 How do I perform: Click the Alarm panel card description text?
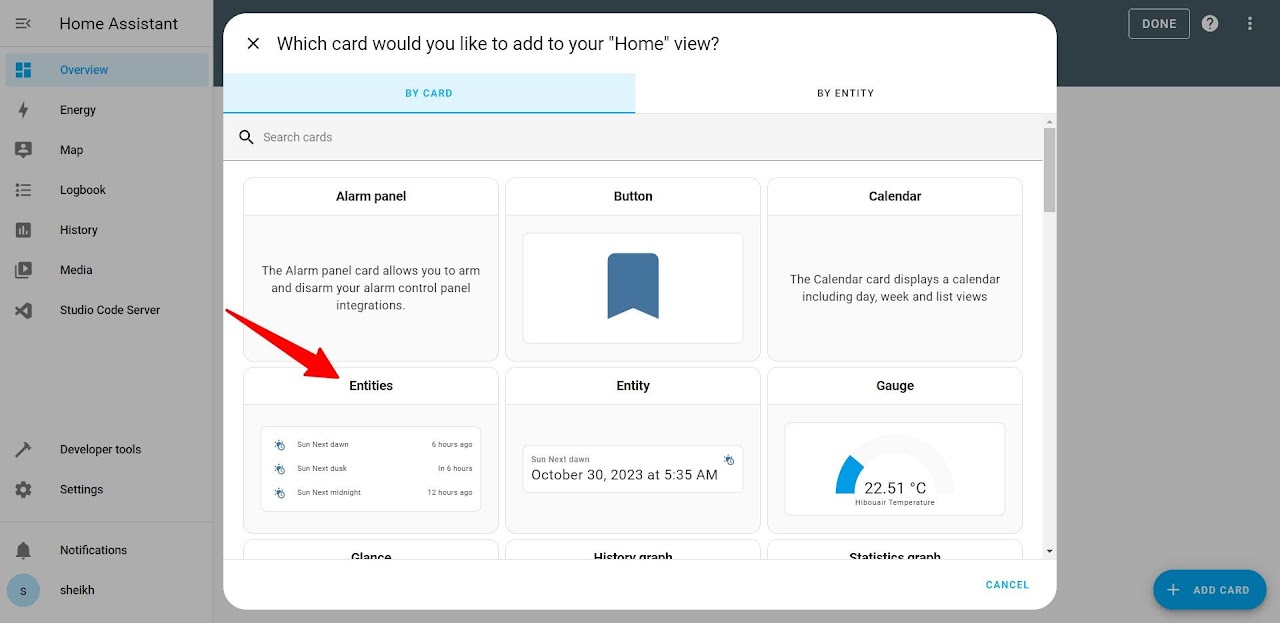(x=371, y=288)
